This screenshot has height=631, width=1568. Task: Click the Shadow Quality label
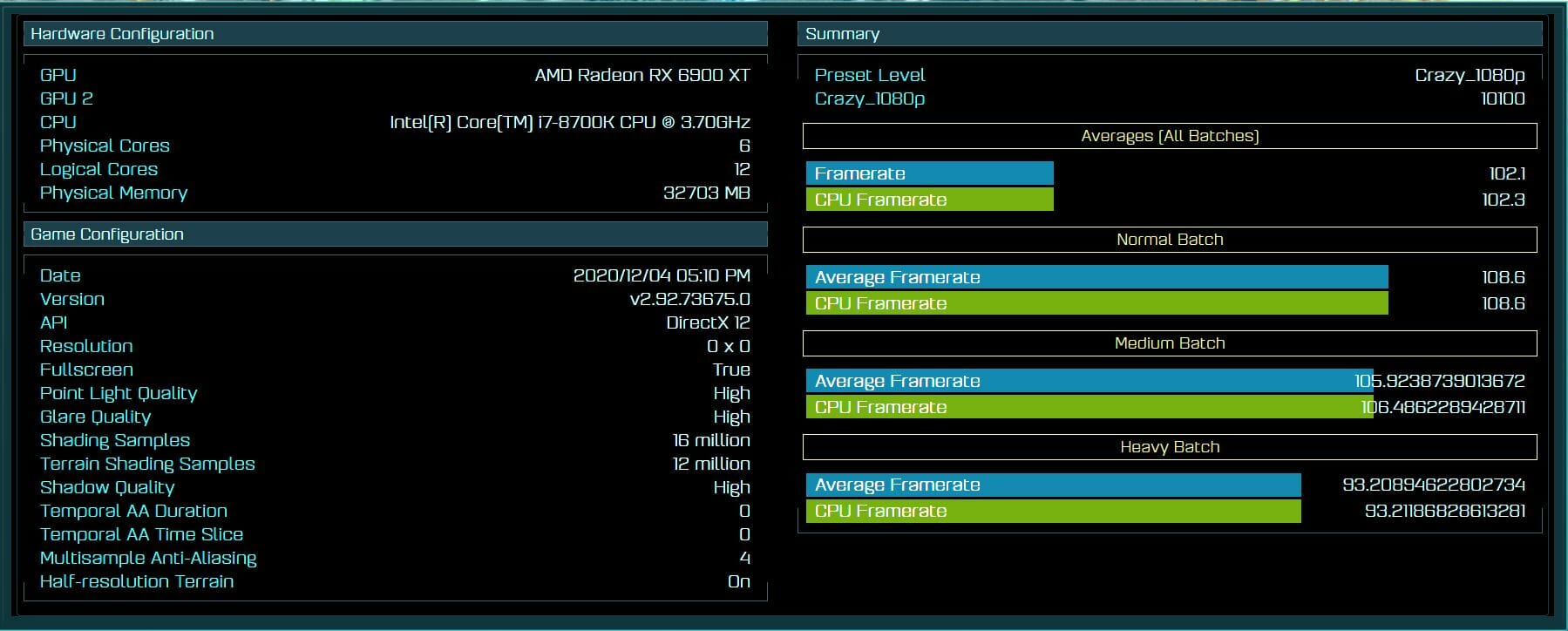tap(107, 487)
